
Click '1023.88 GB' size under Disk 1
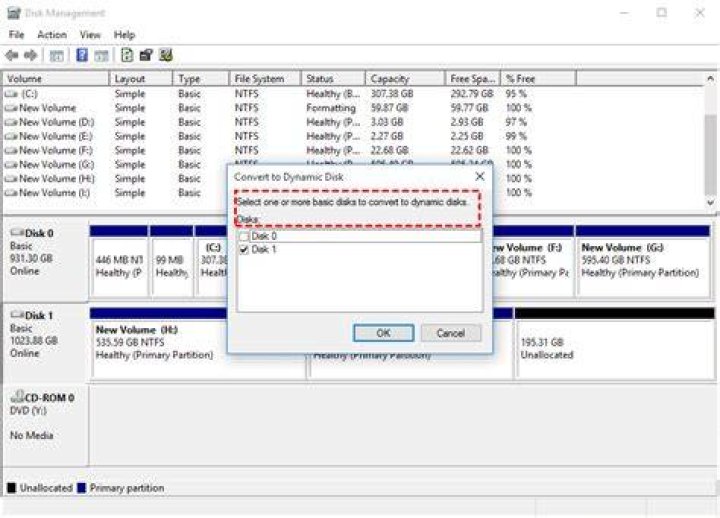click(34, 341)
